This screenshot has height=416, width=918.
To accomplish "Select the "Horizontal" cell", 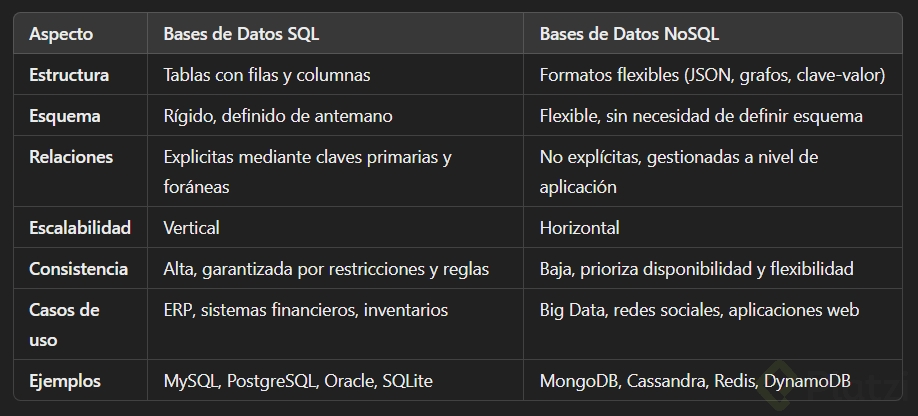I will pyautogui.click(x=580, y=228).
